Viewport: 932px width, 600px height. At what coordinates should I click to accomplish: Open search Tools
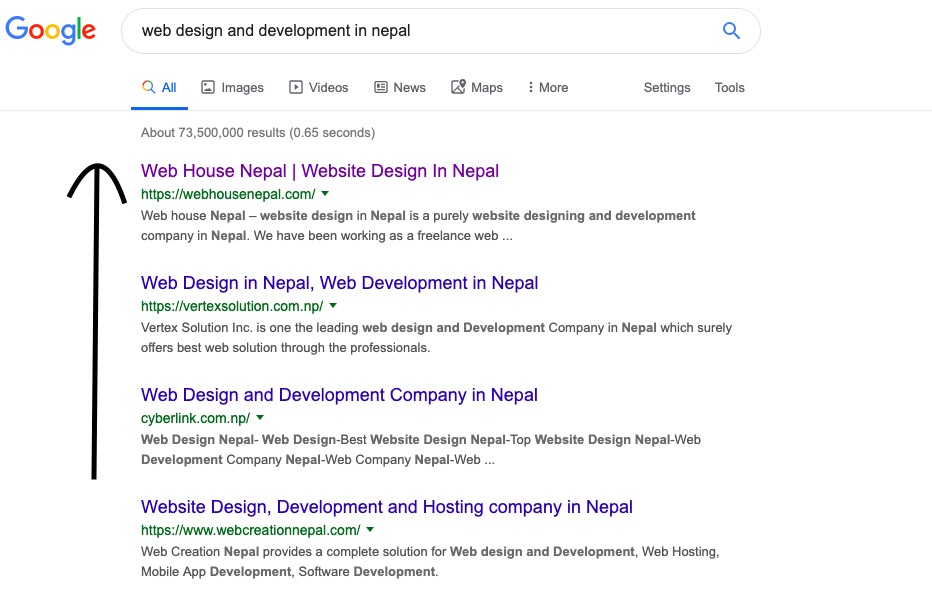(729, 88)
